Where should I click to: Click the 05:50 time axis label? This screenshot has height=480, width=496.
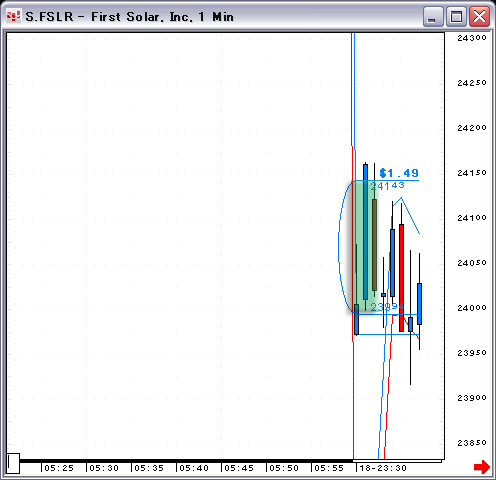click(284, 468)
